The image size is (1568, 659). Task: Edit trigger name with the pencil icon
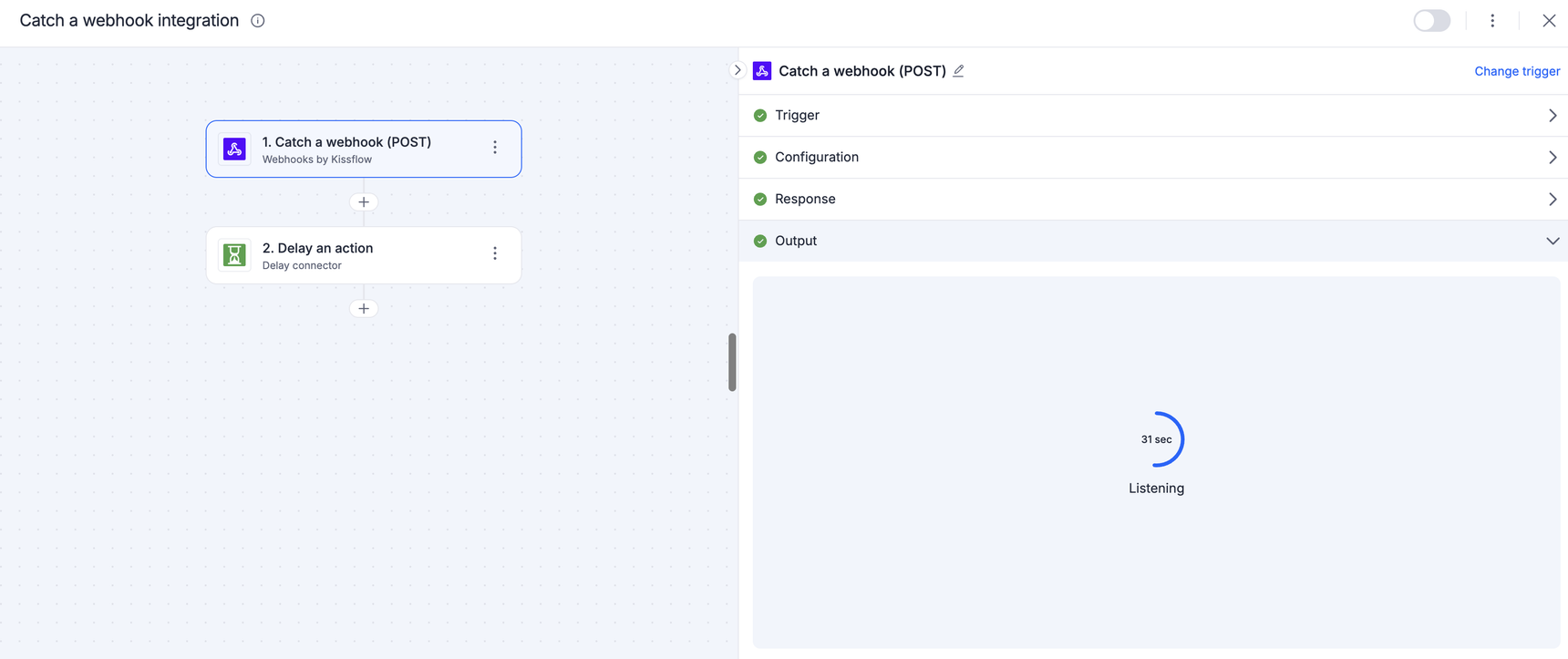coord(958,71)
